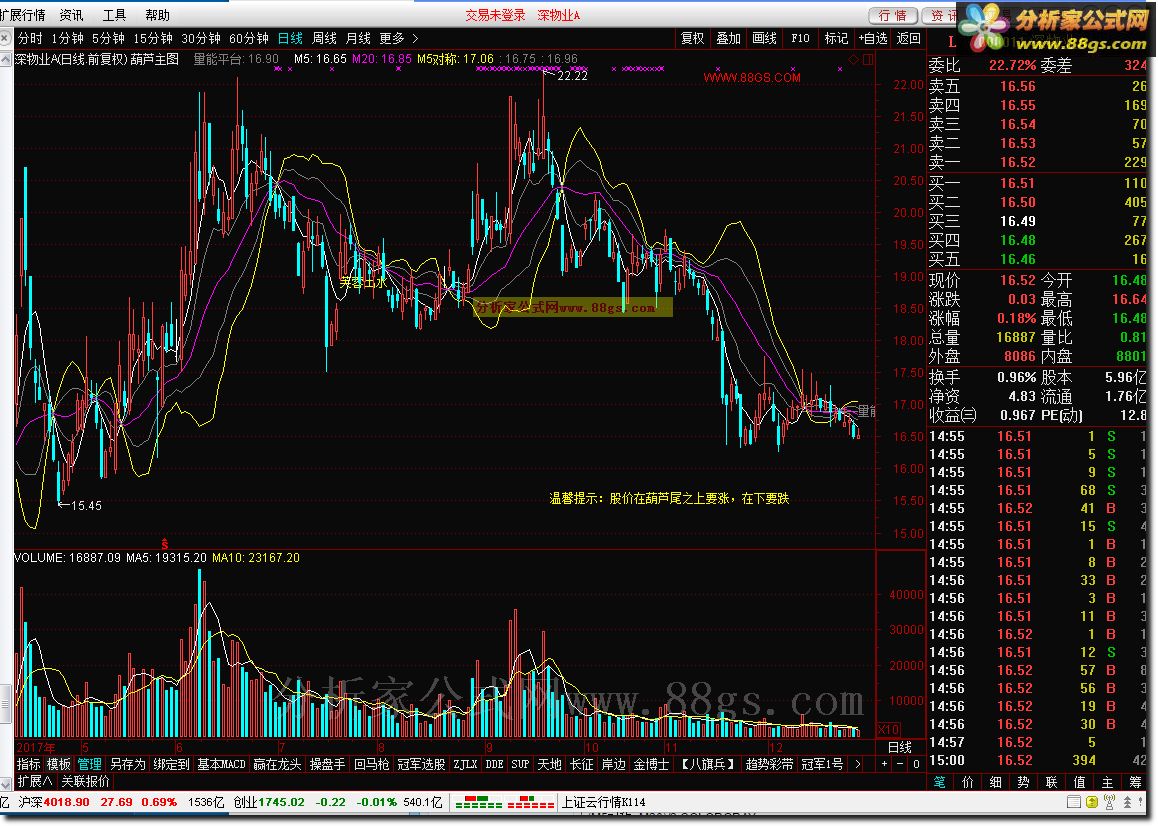Switch to the 笔 tick tab
Image resolution: width=1158 pixels, height=826 pixels.
coord(939,782)
